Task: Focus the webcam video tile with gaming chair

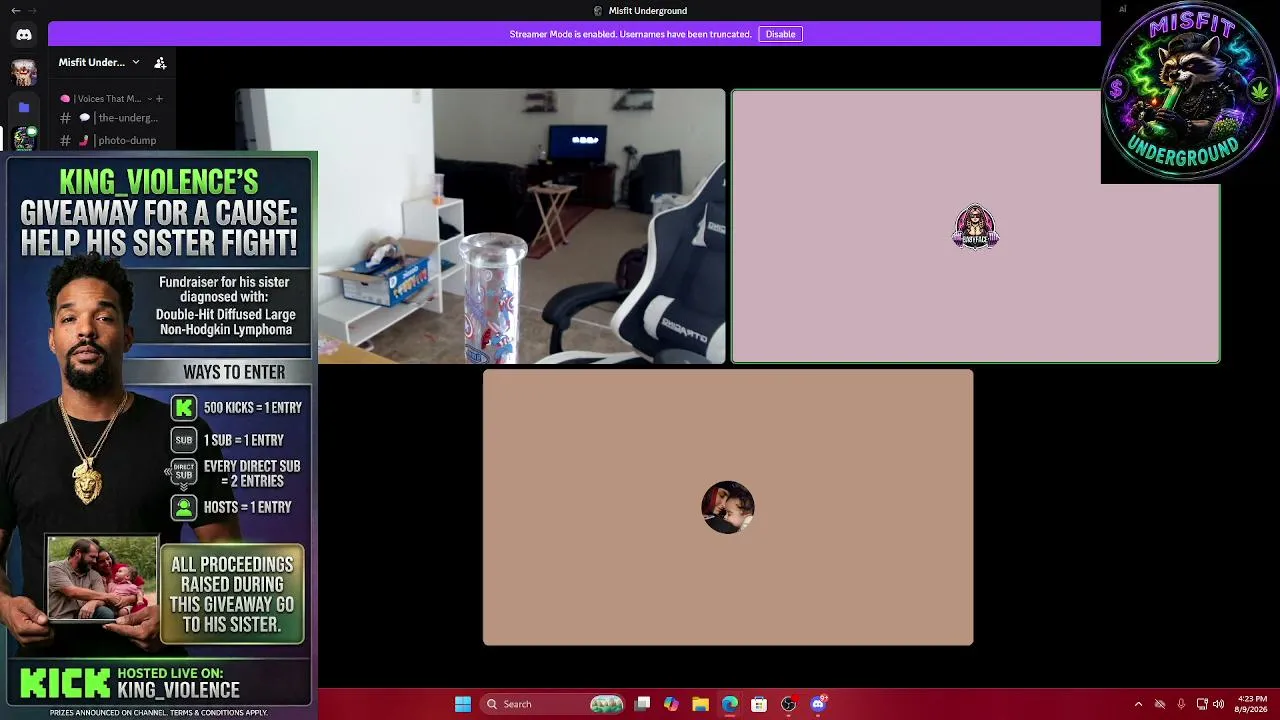Action: pos(480,226)
